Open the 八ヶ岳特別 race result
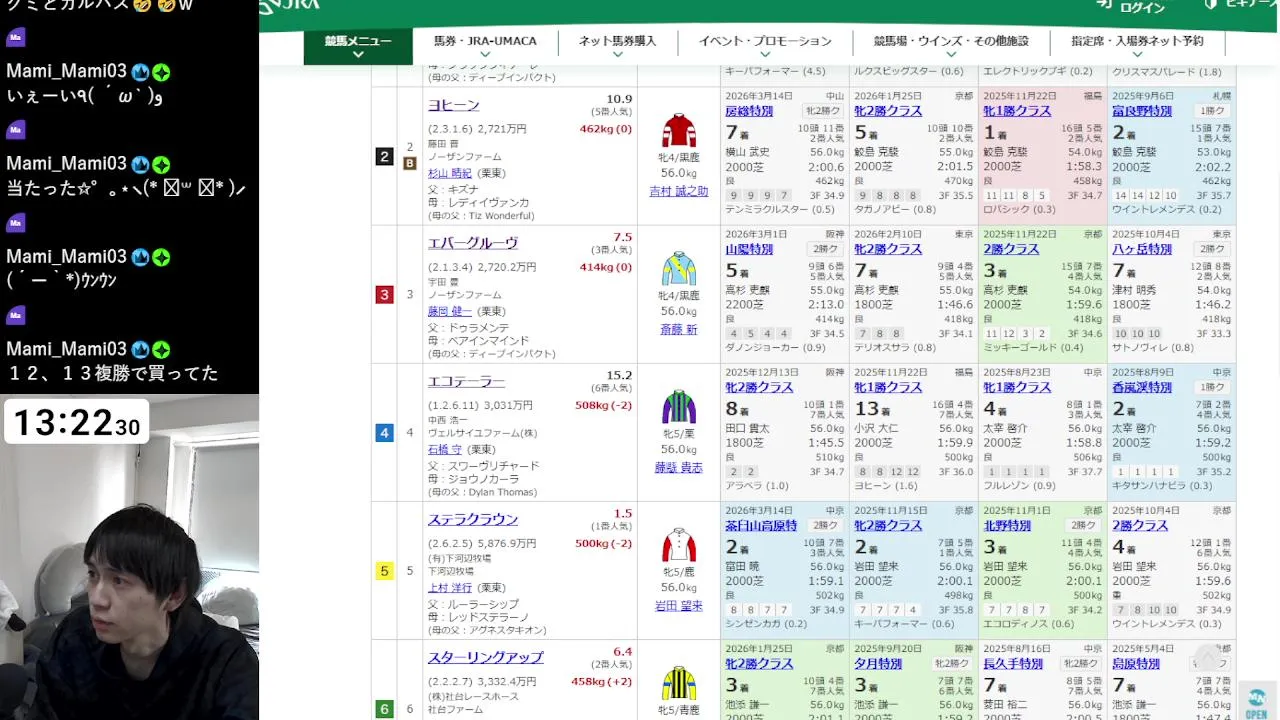1280x720 pixels. (x=1142, y=249)
